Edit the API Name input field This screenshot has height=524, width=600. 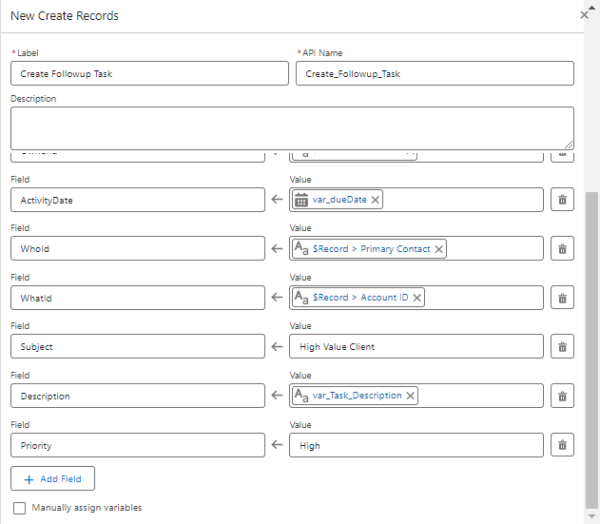coord(435,73)
